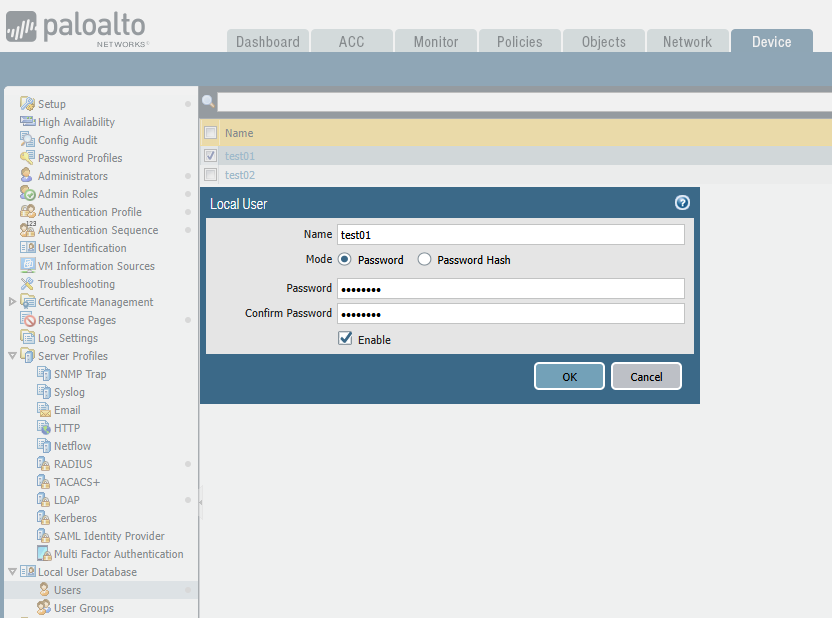832x618 pixels.
Task: Open the Local User dialog help icon
Action: point(682,203)
